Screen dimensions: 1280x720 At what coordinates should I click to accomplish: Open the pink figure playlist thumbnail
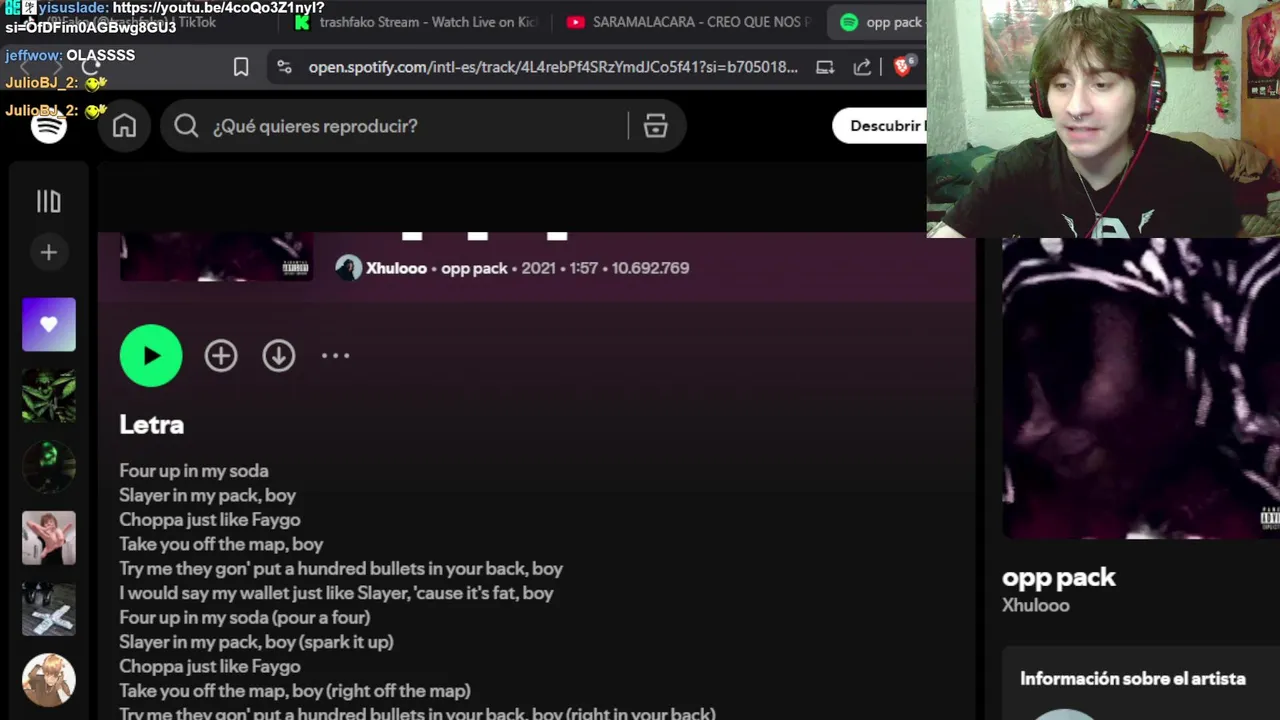coord(49,538)
